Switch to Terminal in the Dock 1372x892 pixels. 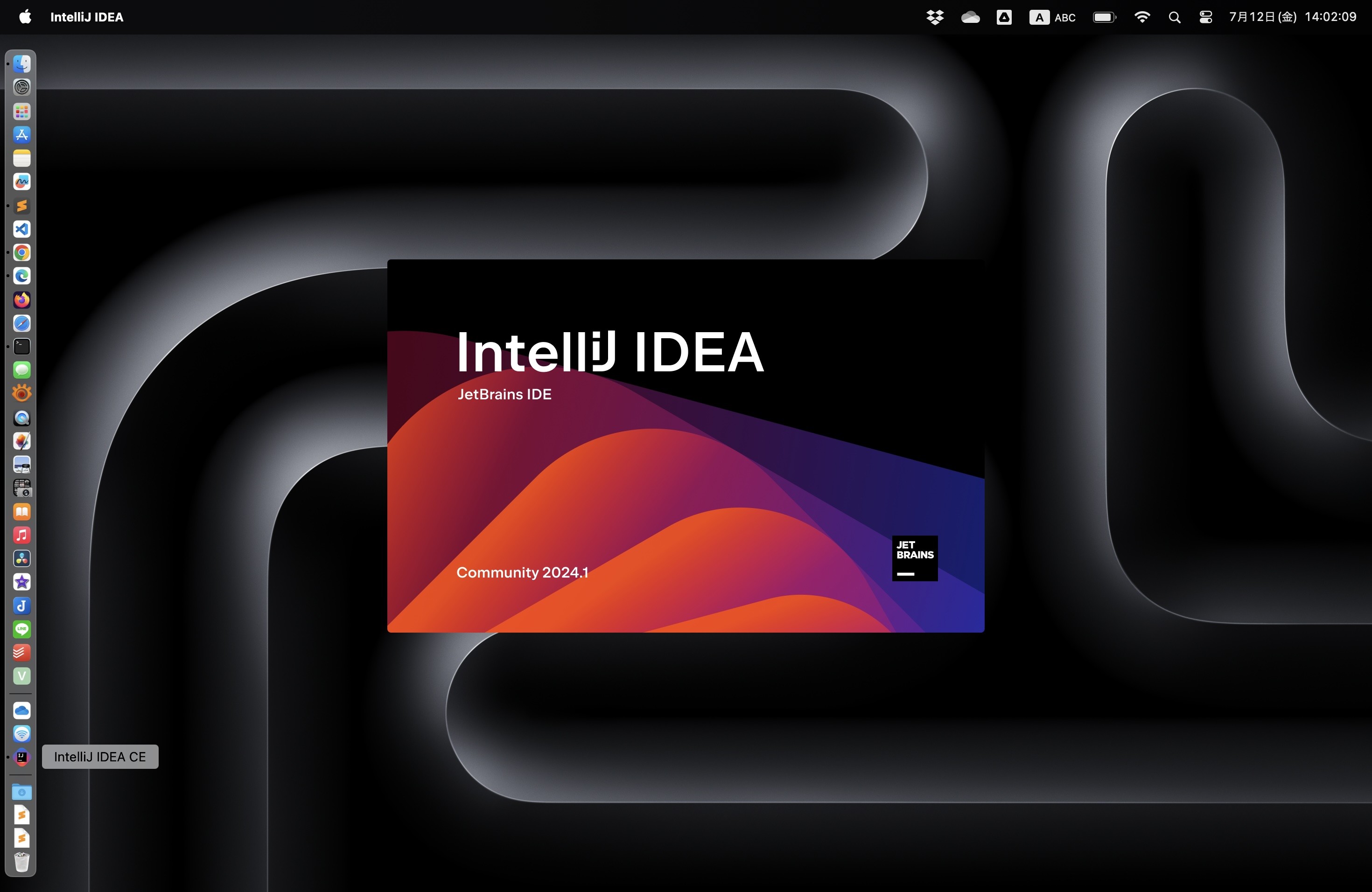point(22,346)
